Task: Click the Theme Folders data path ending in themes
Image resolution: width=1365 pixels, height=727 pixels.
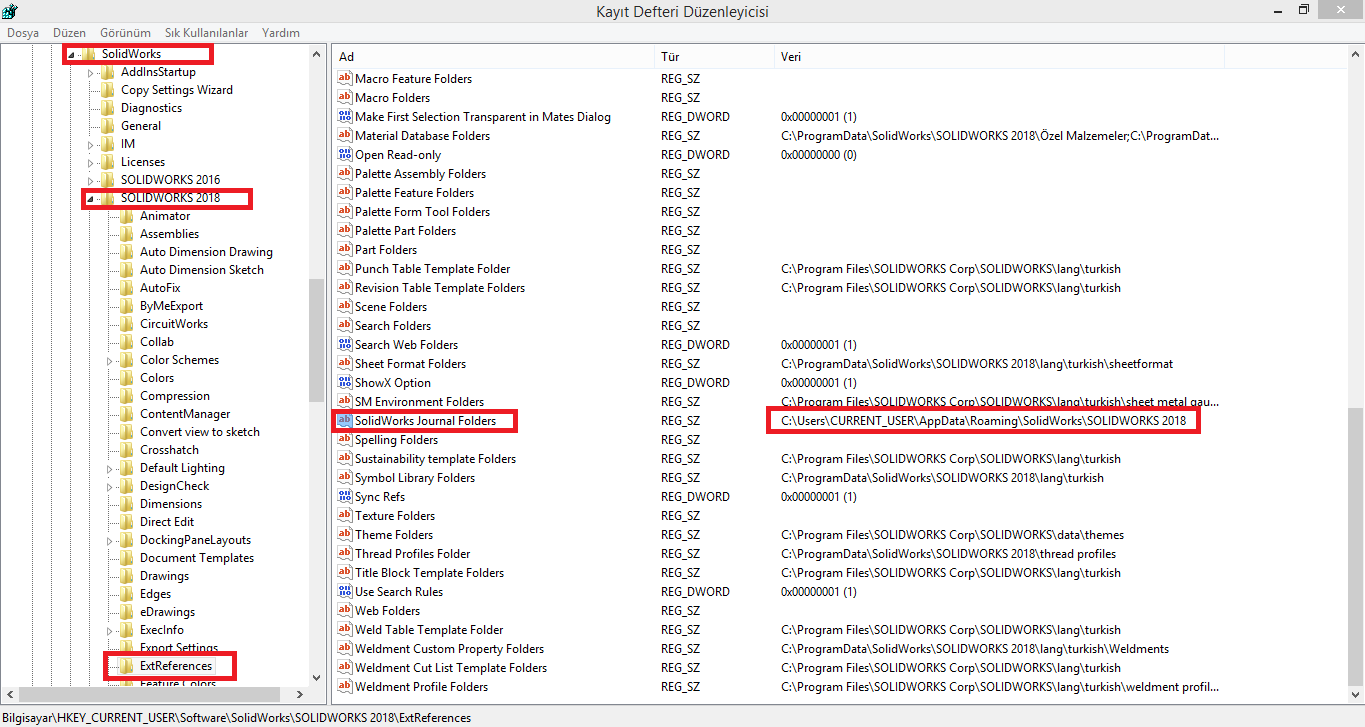Action: [952, 535]
